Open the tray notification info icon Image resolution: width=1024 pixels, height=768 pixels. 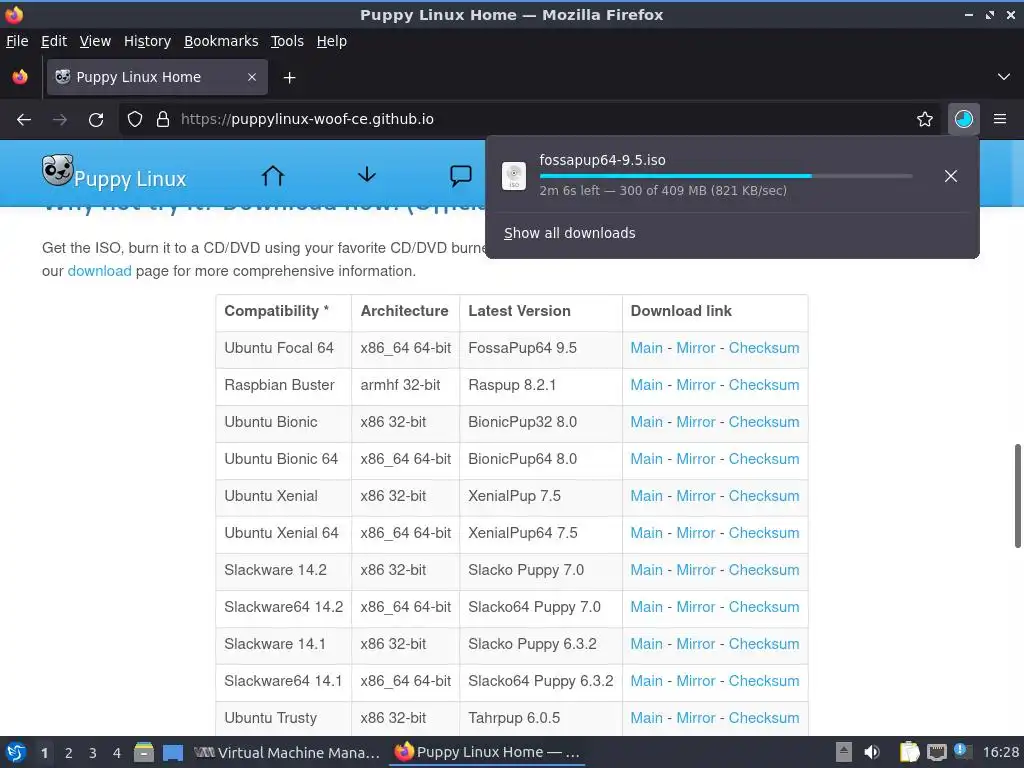coord(963,751)
